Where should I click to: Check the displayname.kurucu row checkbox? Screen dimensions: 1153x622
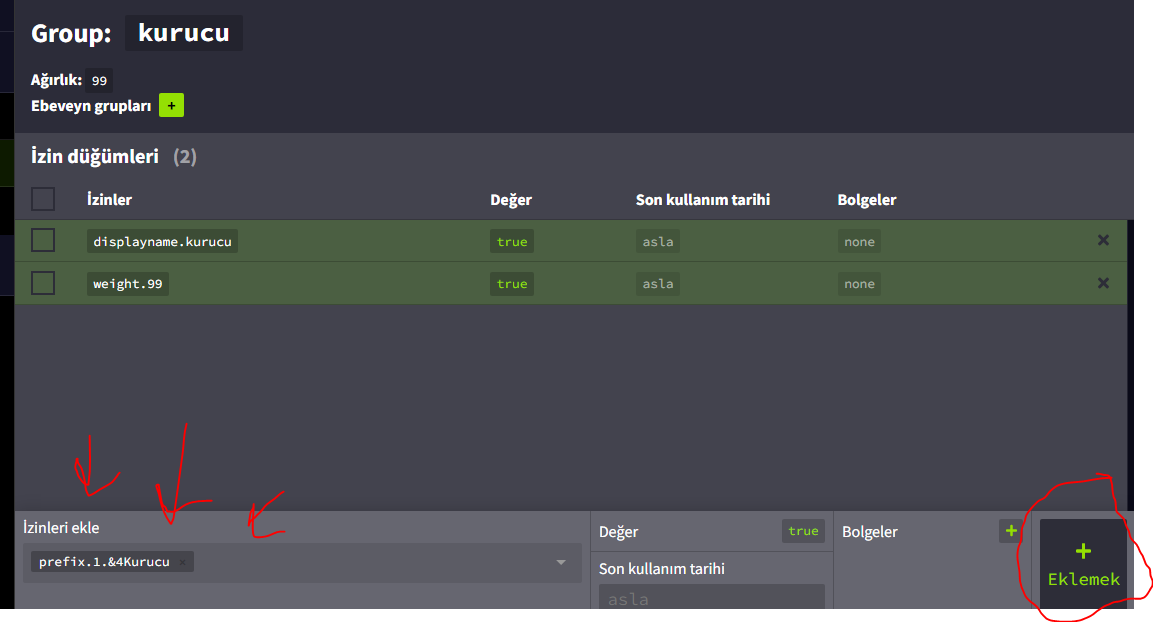pos(43,240)
